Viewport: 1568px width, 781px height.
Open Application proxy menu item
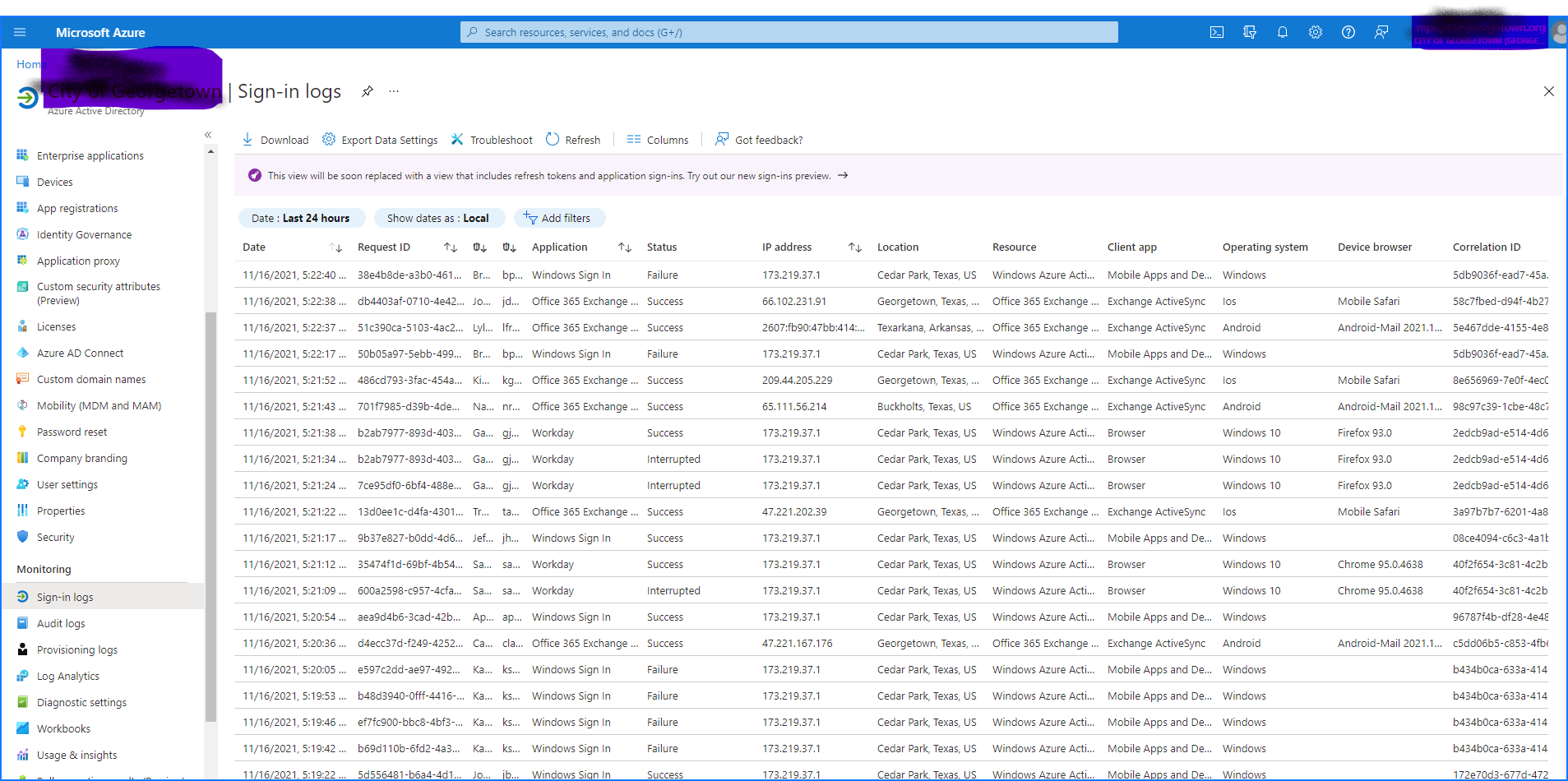click(x=78, y=261)
